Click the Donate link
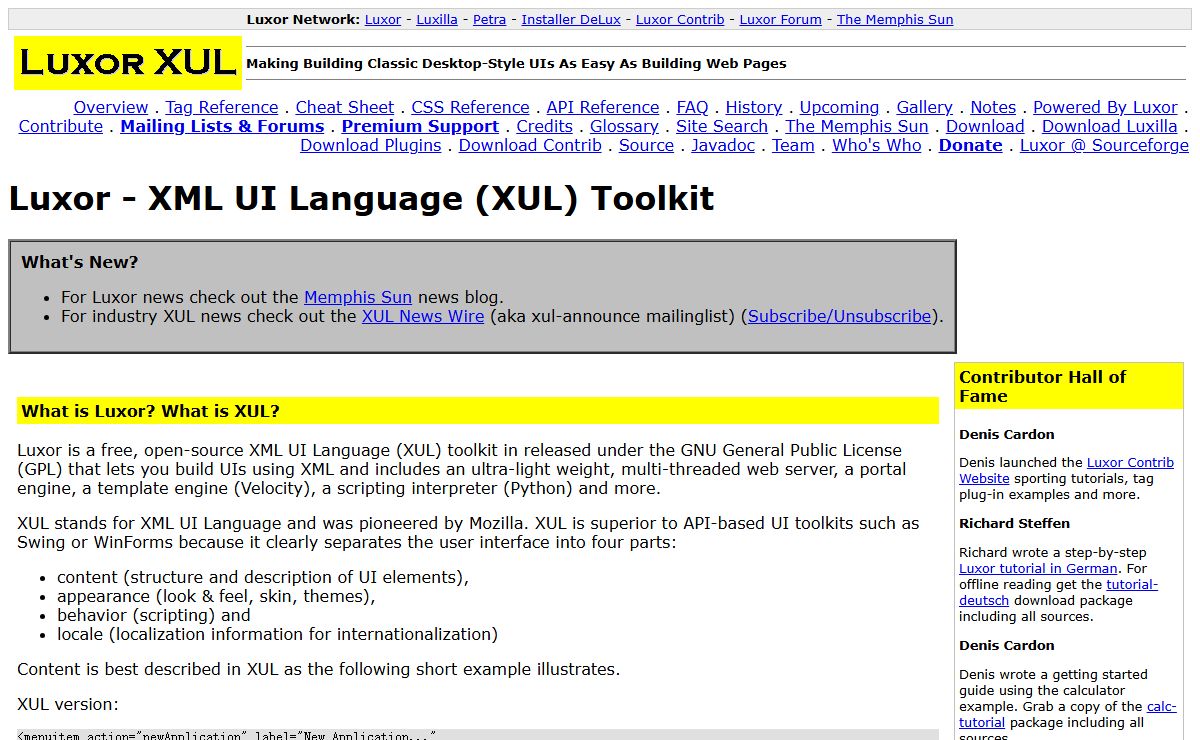 click(x=970, y=145)
